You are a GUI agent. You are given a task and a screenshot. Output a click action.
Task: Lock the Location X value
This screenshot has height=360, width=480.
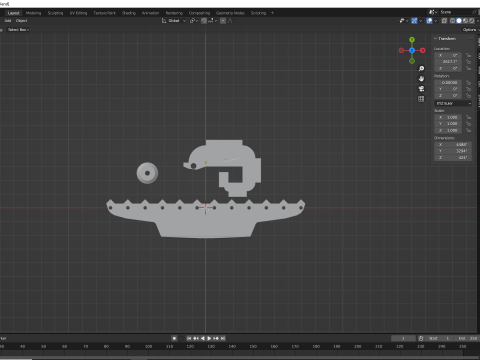pos(468,55)
